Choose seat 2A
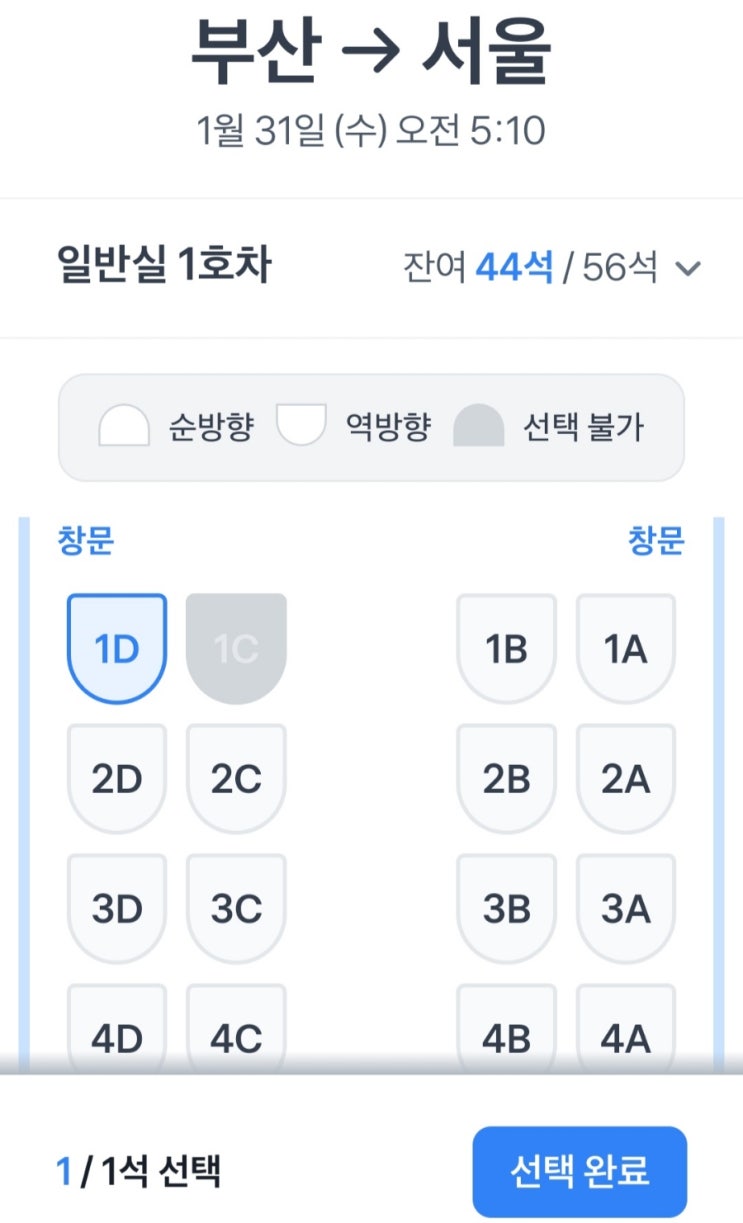 click(626, 779)
